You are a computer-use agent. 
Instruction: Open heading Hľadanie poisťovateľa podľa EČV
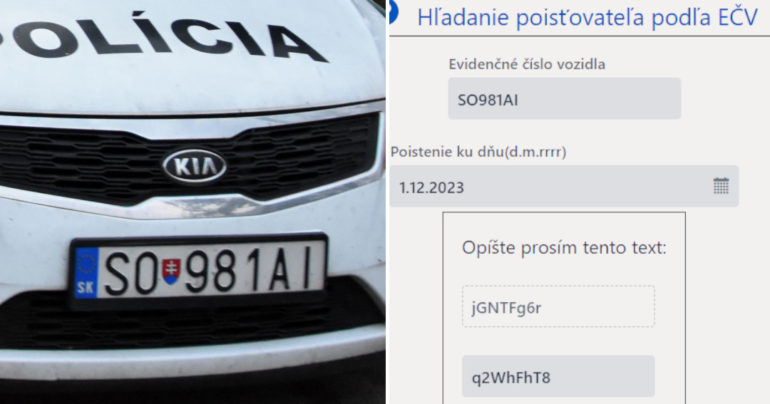(x=587, y=18)
